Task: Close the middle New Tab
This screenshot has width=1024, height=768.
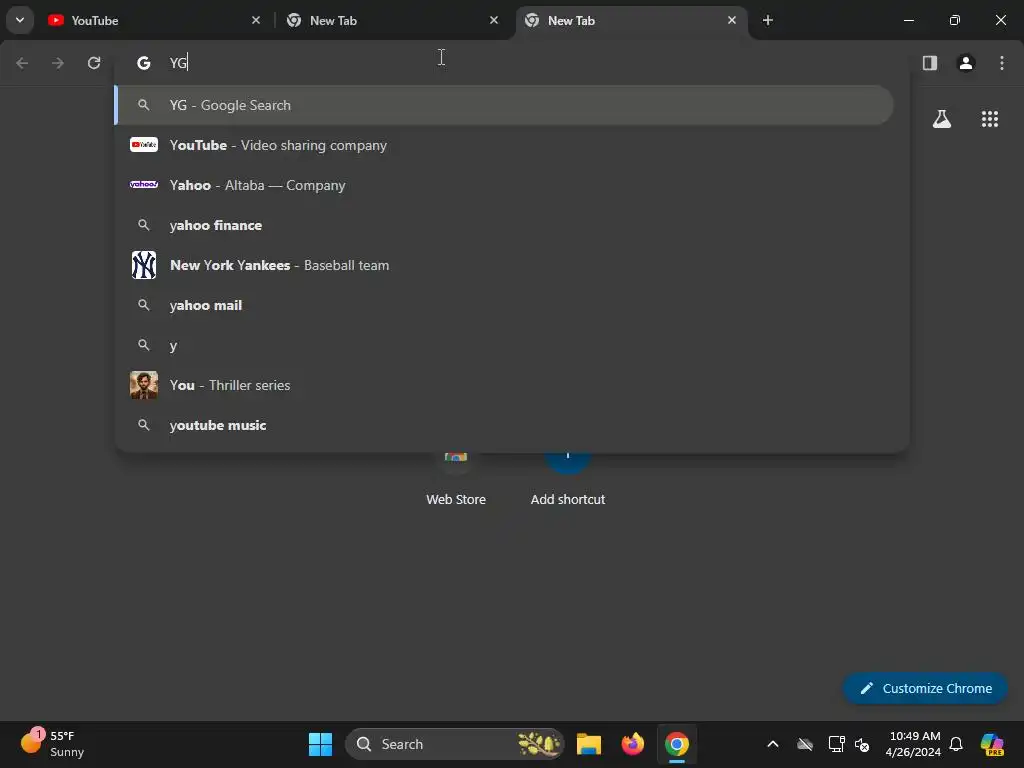Action: click(x=494, y=20)
